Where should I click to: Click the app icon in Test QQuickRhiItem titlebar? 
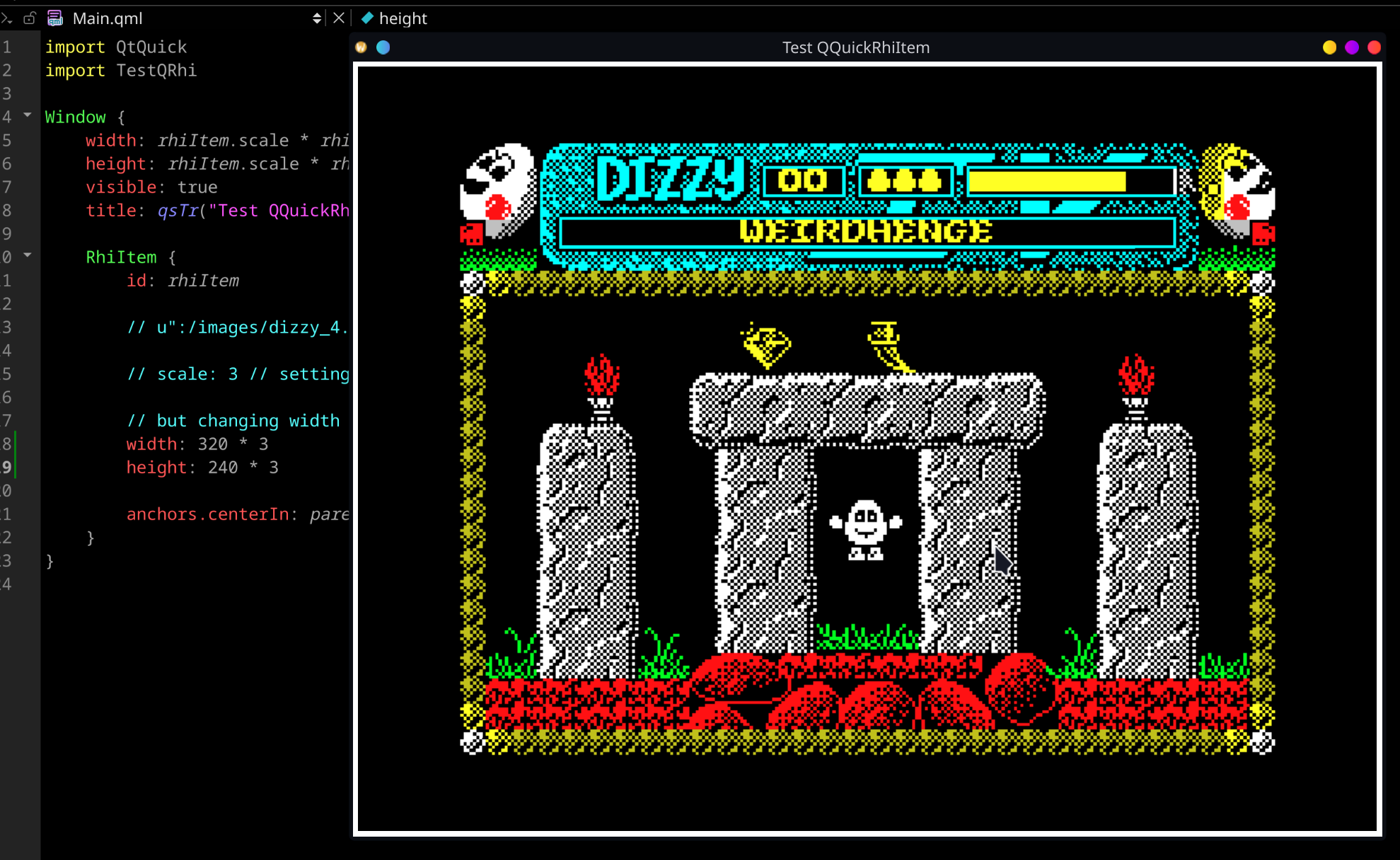[x=361, y=47]
